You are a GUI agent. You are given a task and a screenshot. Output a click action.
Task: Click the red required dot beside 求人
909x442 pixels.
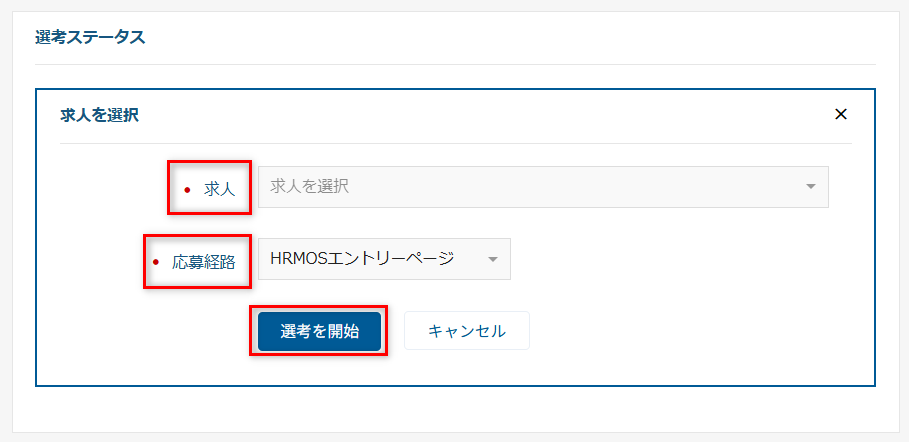186,188
